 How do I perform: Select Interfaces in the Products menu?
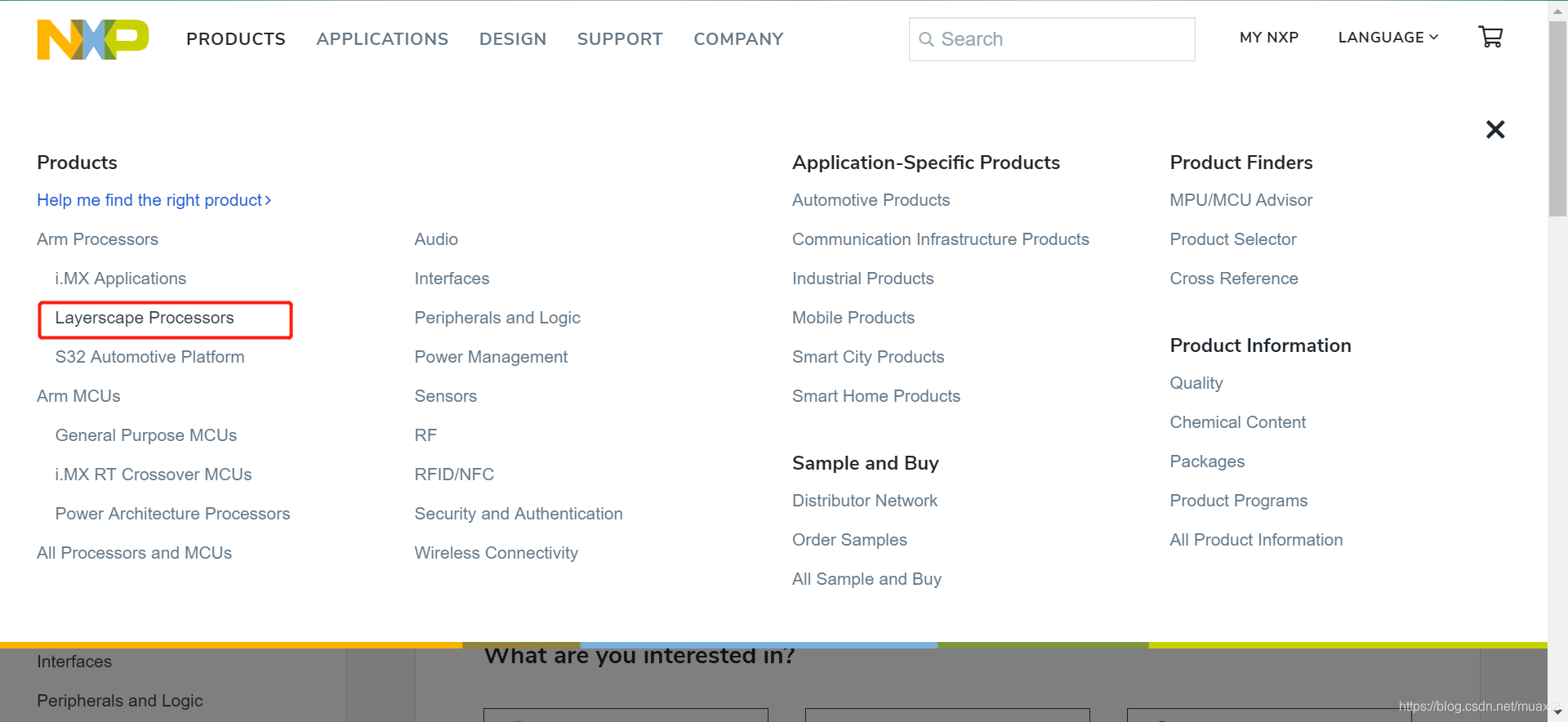pos(452,279)
